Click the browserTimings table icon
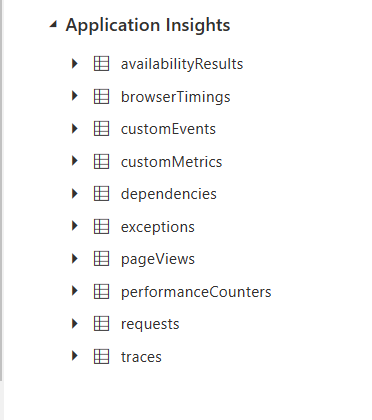 [x=101, y=96]
